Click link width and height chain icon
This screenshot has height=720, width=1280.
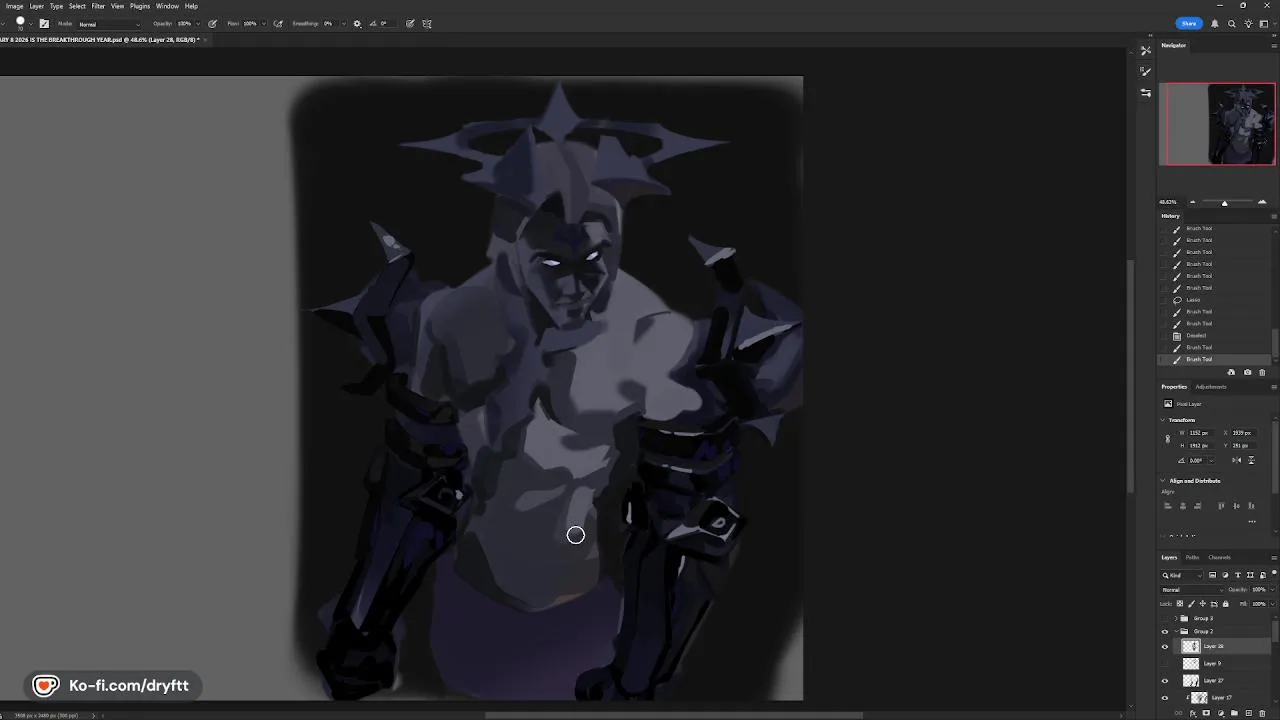pyautogui.click(x=1167, y=439)
